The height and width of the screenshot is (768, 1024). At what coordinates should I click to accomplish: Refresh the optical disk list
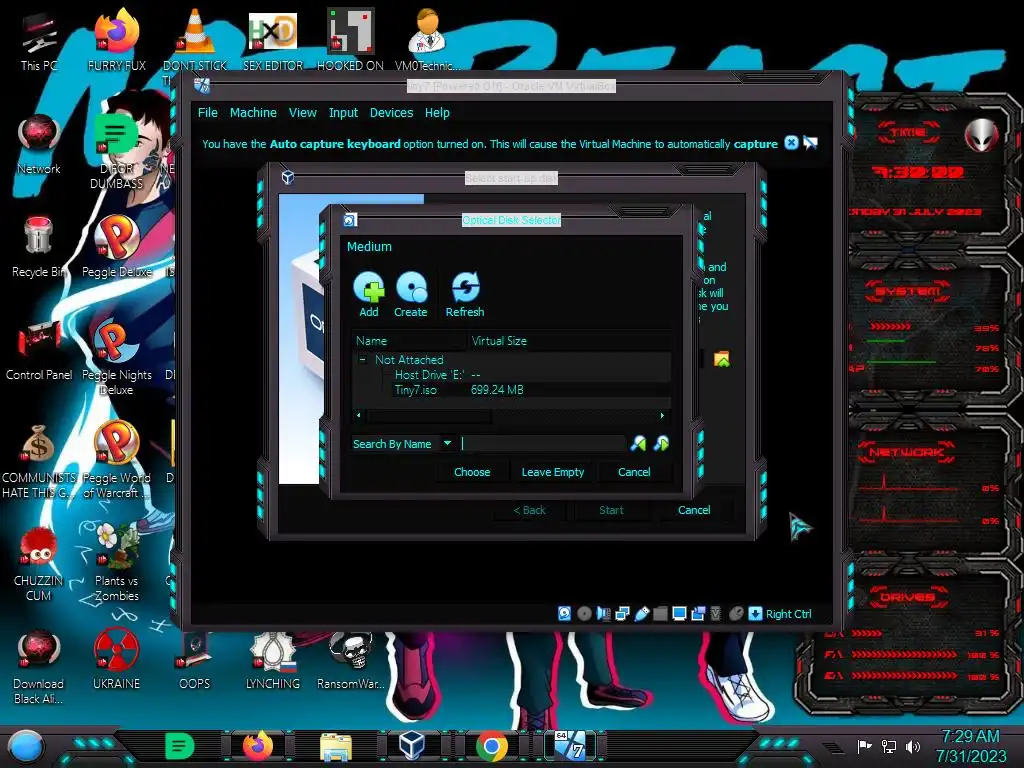(x=465, y=287)
